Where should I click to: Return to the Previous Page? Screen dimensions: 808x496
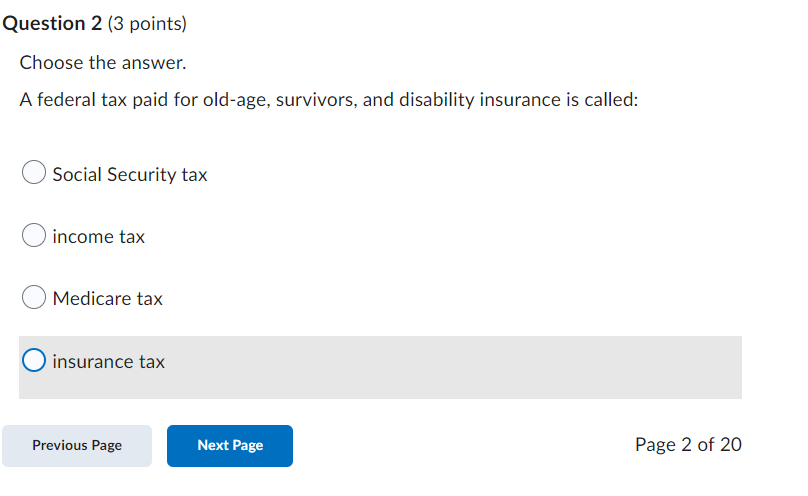pyautogui.click(x=77, y=446)
